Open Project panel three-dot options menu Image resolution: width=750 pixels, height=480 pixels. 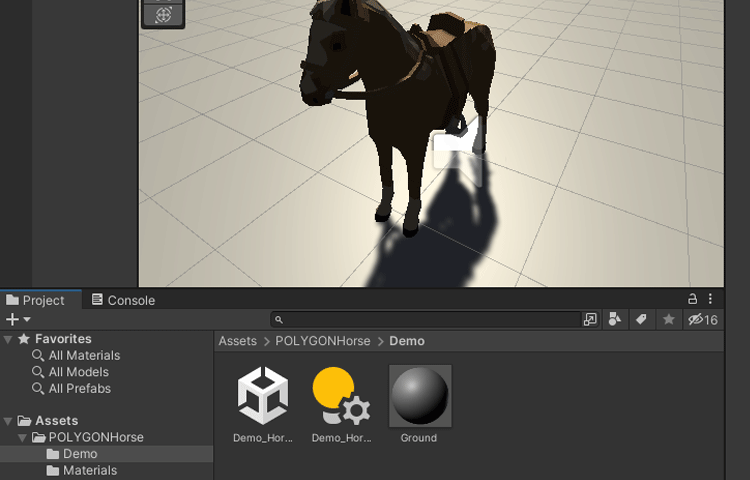(x=710, y=299)
